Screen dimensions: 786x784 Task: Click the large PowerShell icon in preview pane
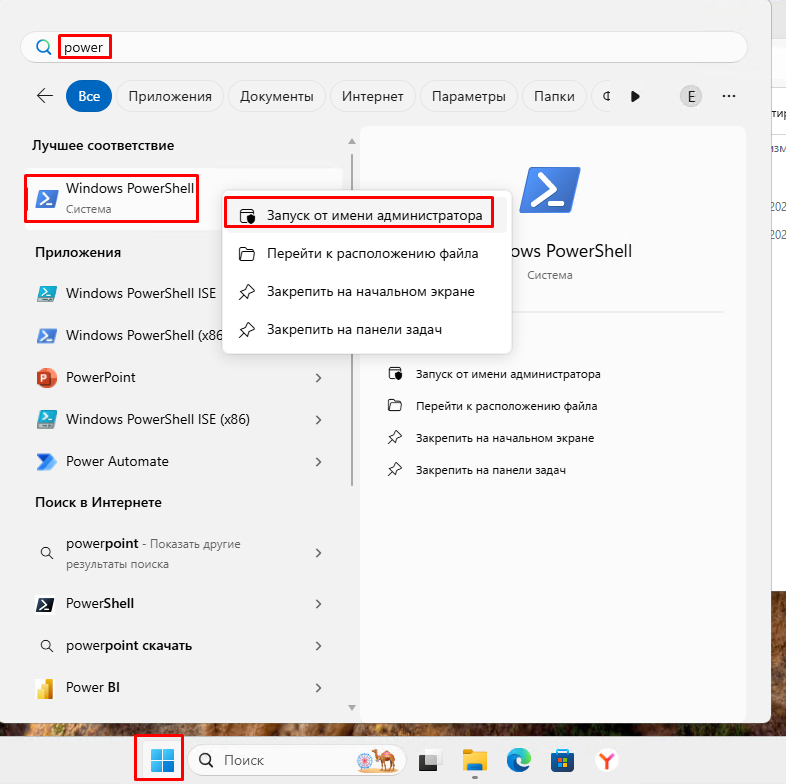tap(550, 190)
